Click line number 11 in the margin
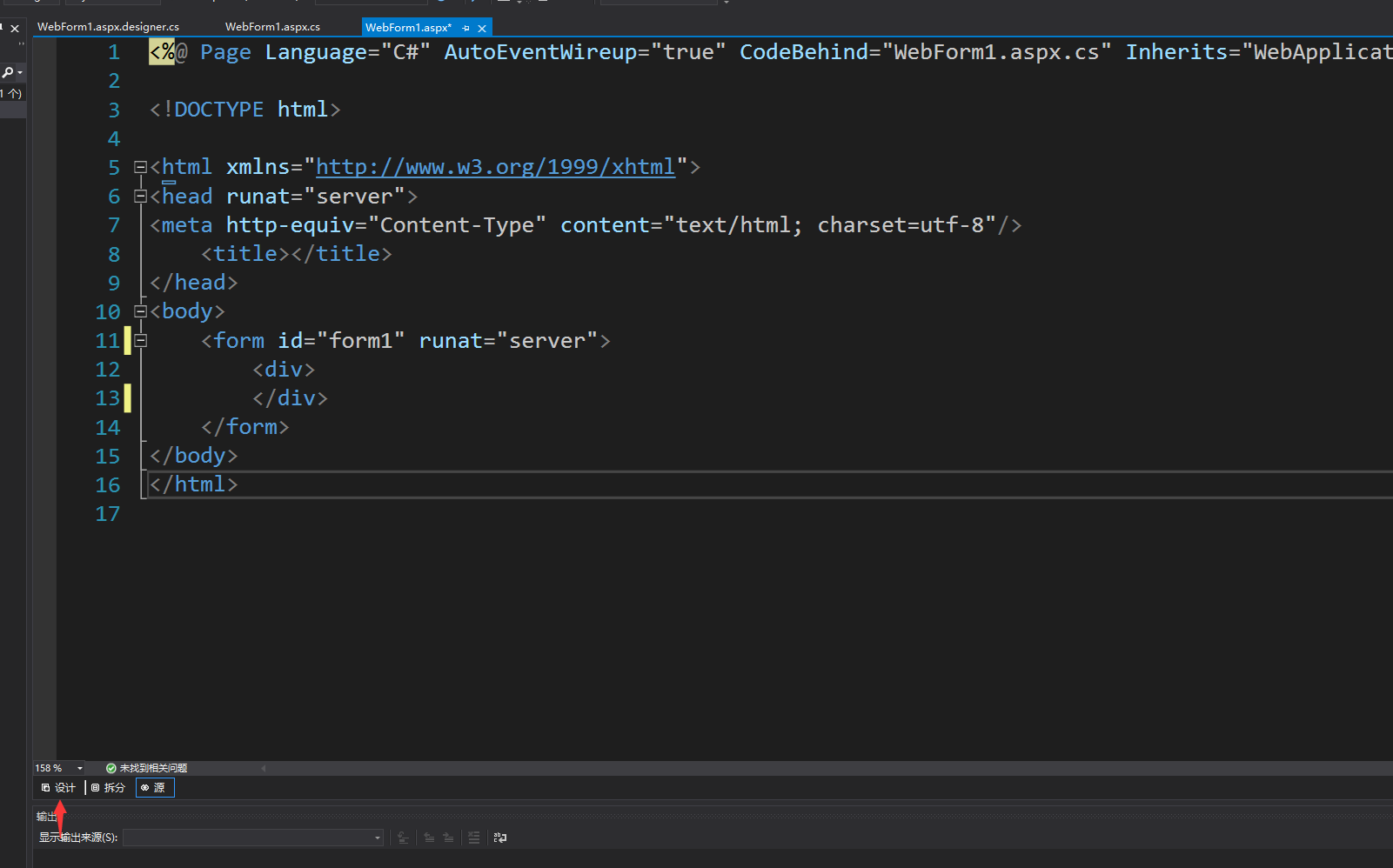 106,340
